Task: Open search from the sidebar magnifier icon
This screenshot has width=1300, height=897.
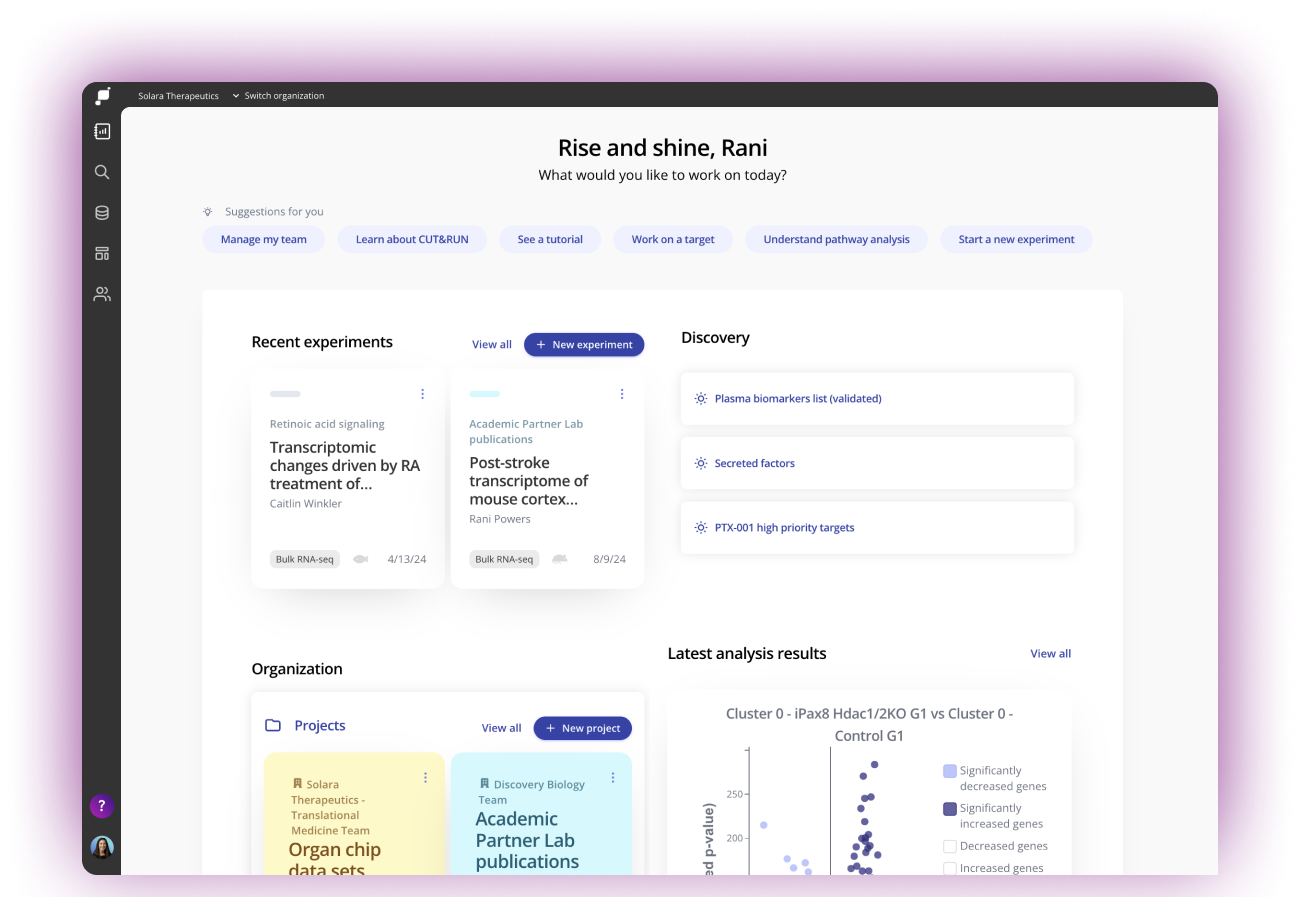Action: [x=102, y=172]
